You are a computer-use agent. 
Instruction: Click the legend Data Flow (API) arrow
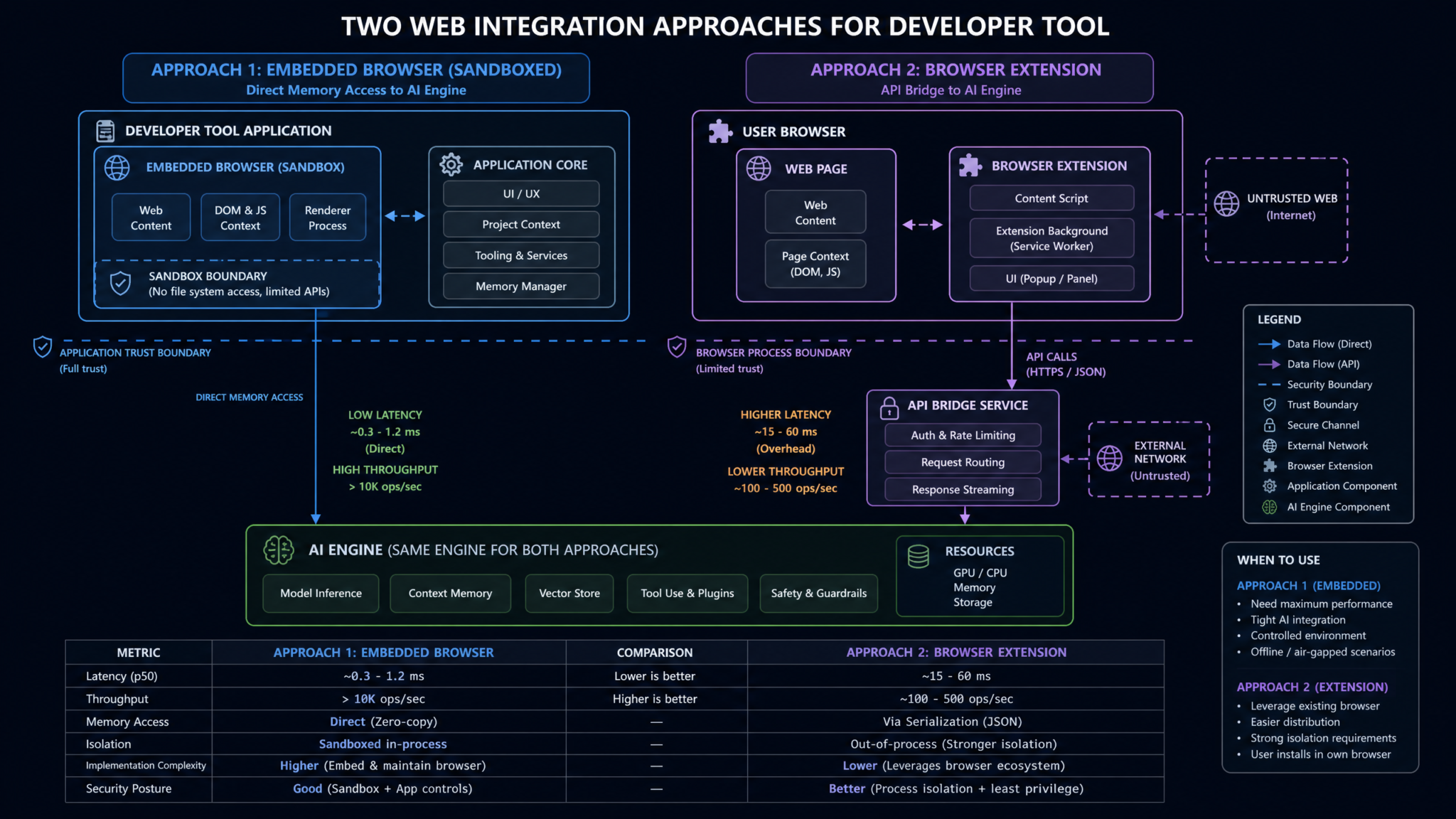point(1269,364)
